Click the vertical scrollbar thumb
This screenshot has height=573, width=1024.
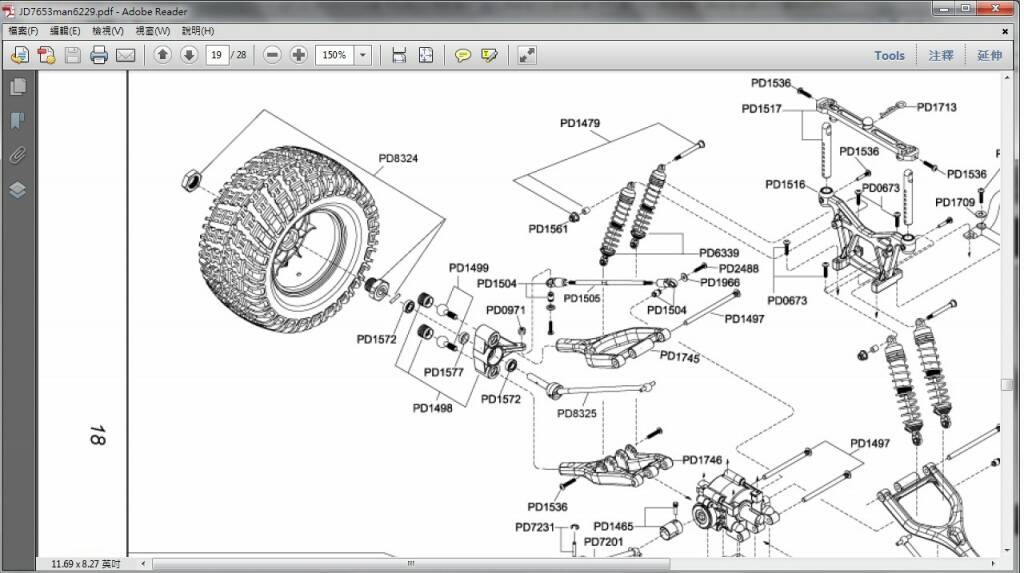1006,385
